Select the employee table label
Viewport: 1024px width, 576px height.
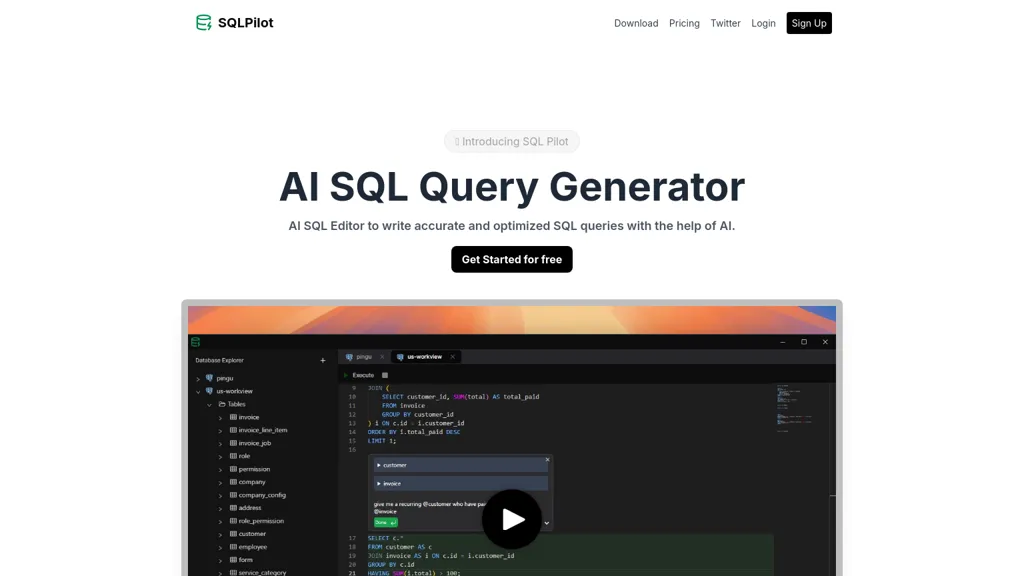(x=253, y=547)
